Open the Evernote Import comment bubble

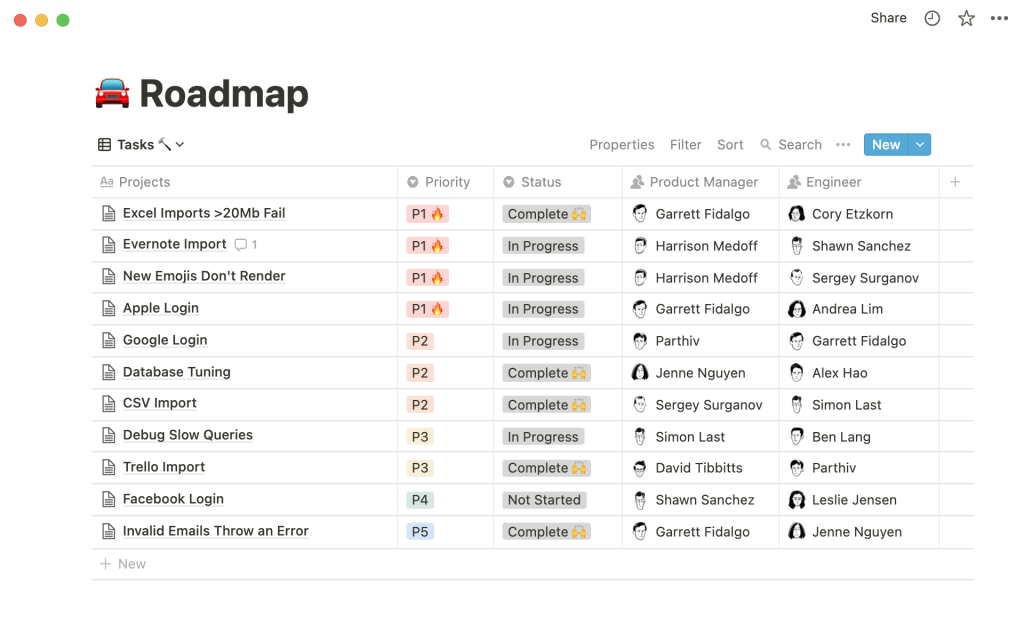point(241,245)
